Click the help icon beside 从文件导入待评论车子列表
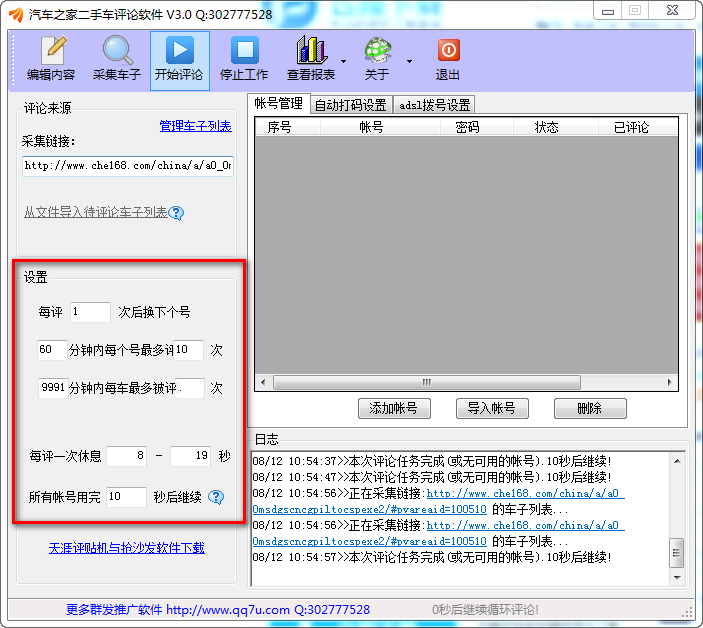 [x=177, y=213]
